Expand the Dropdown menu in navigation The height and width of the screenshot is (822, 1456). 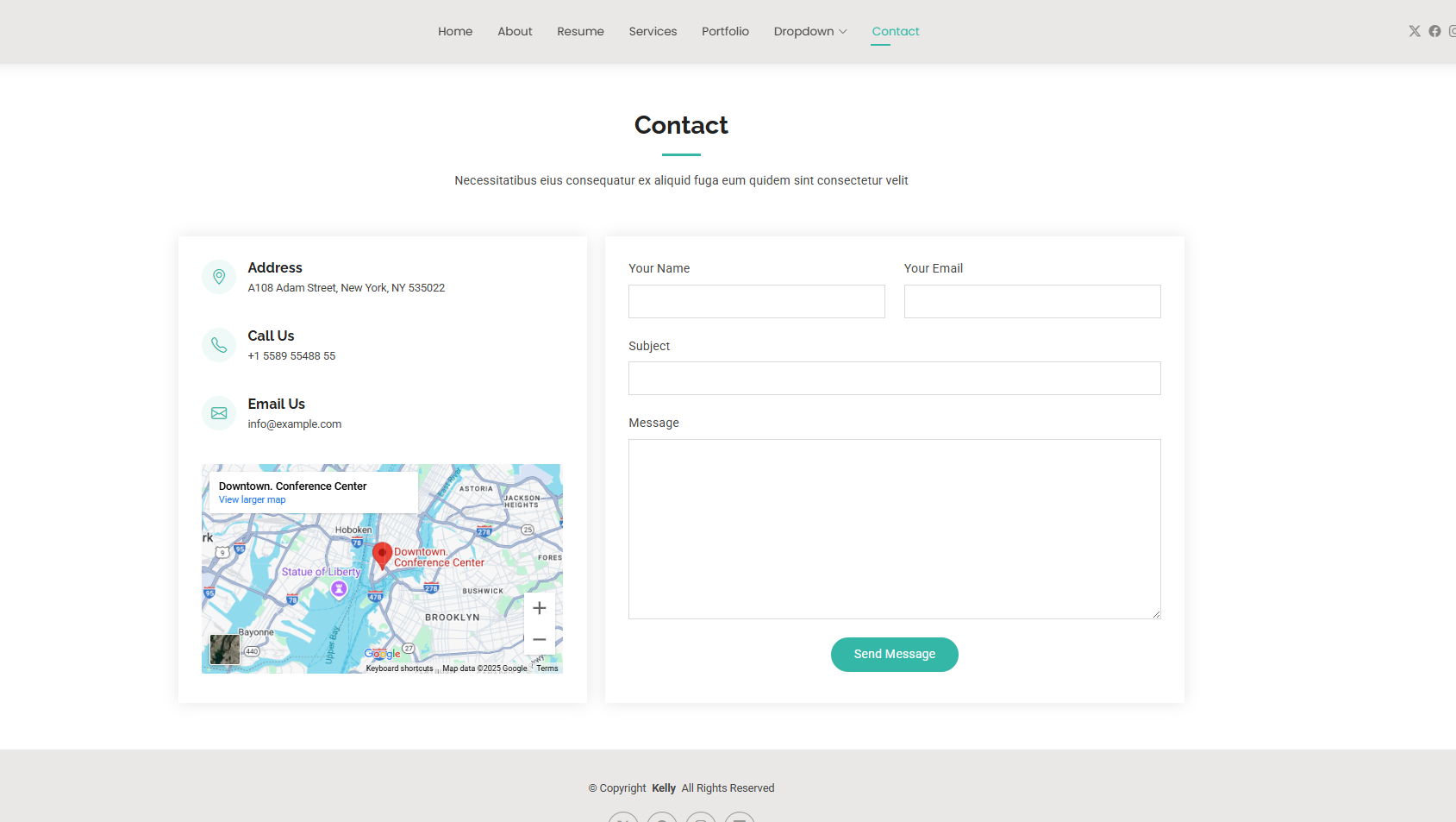click(809, 31)
